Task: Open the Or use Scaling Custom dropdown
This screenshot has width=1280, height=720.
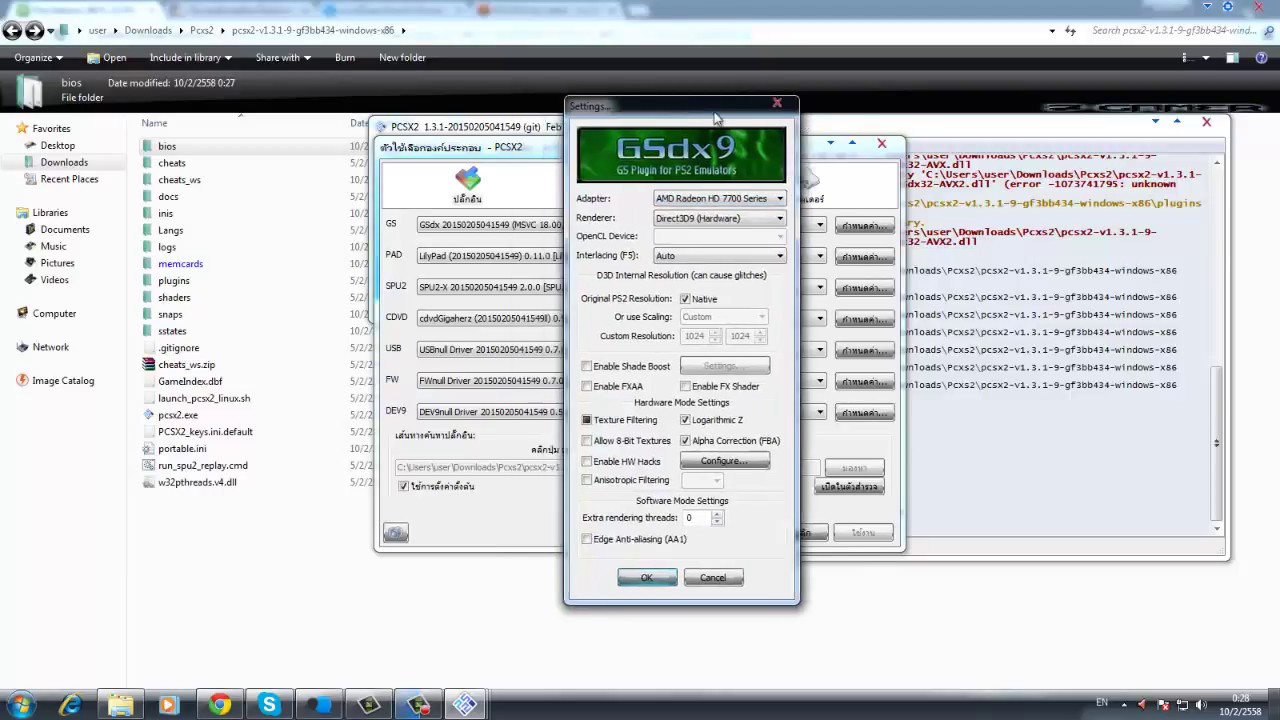Action: tap(724, 317)
